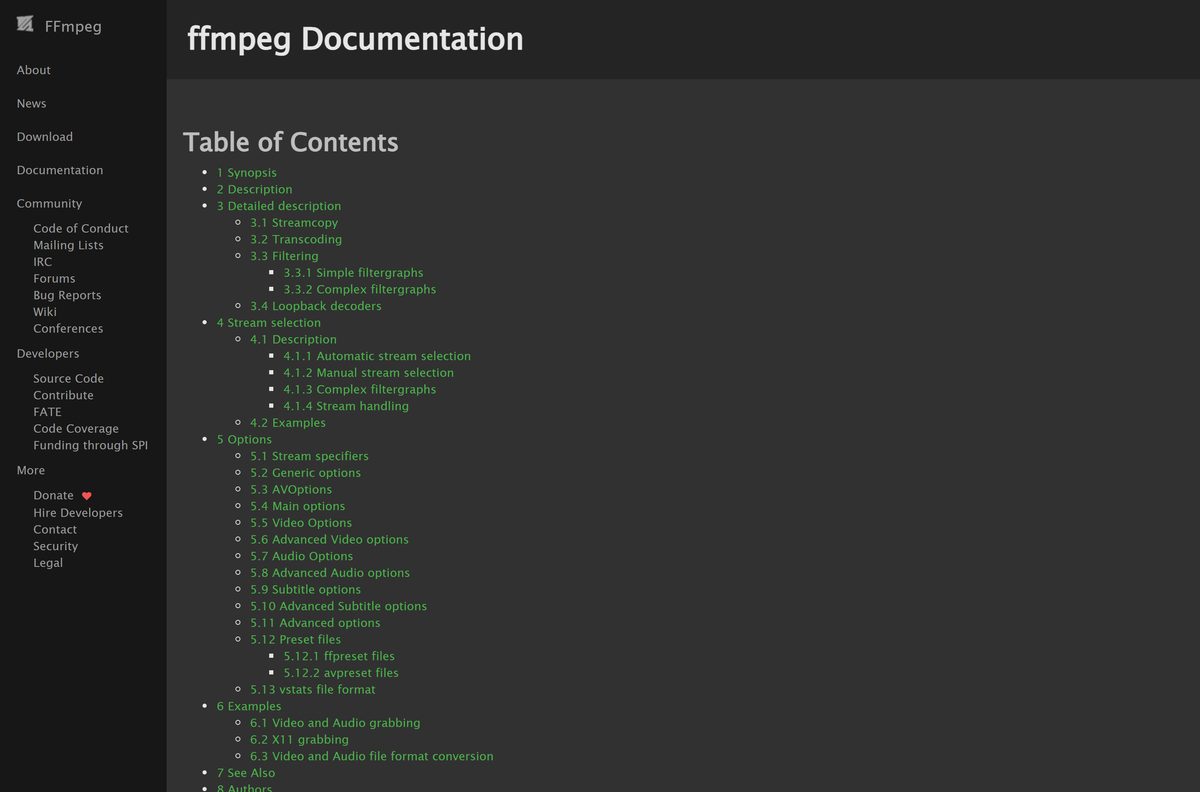Open 3.2 Transcoding section
Viewport: 1200px width, 792px height.
[x=296, y=239]
